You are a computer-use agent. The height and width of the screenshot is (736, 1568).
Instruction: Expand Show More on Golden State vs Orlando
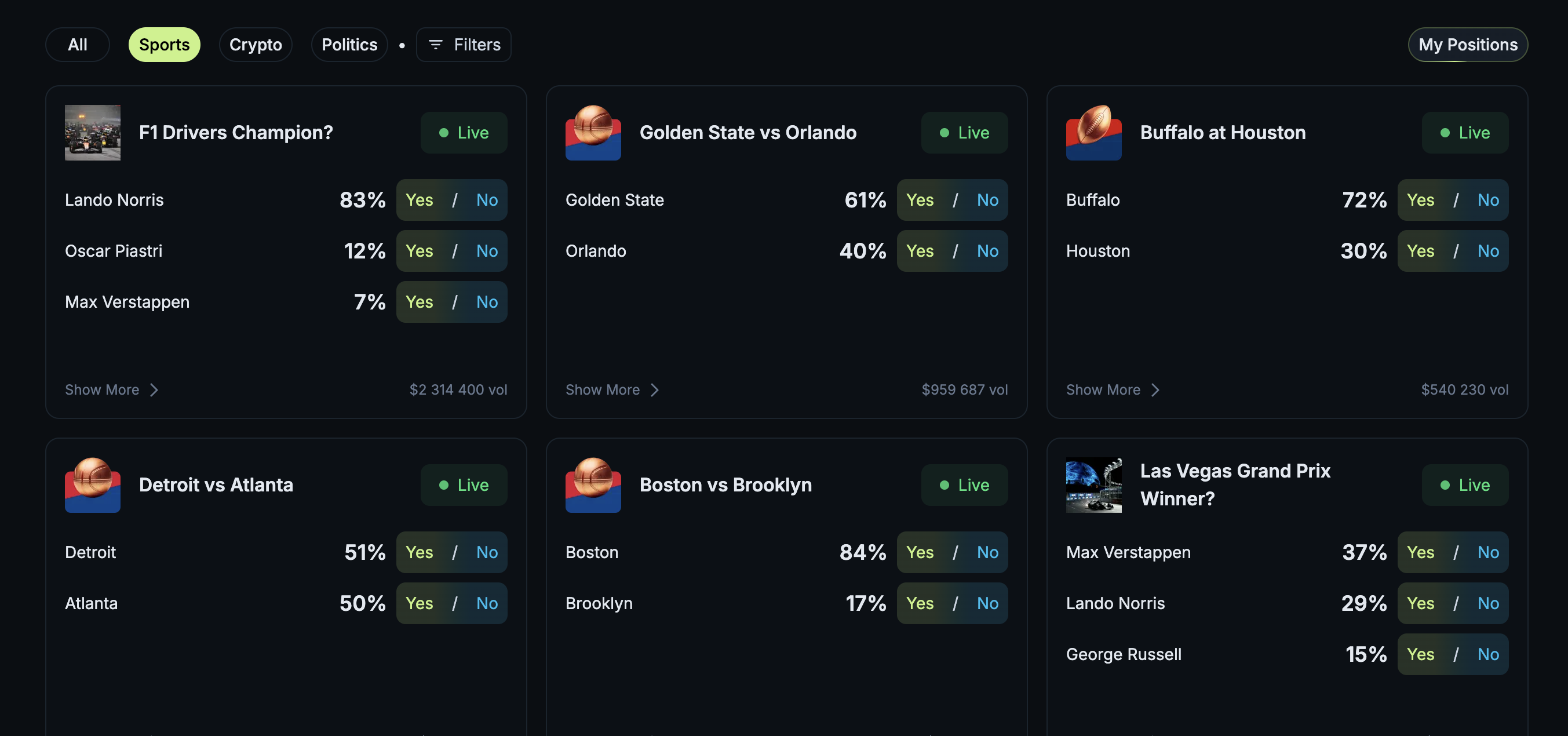pos(612,390)
